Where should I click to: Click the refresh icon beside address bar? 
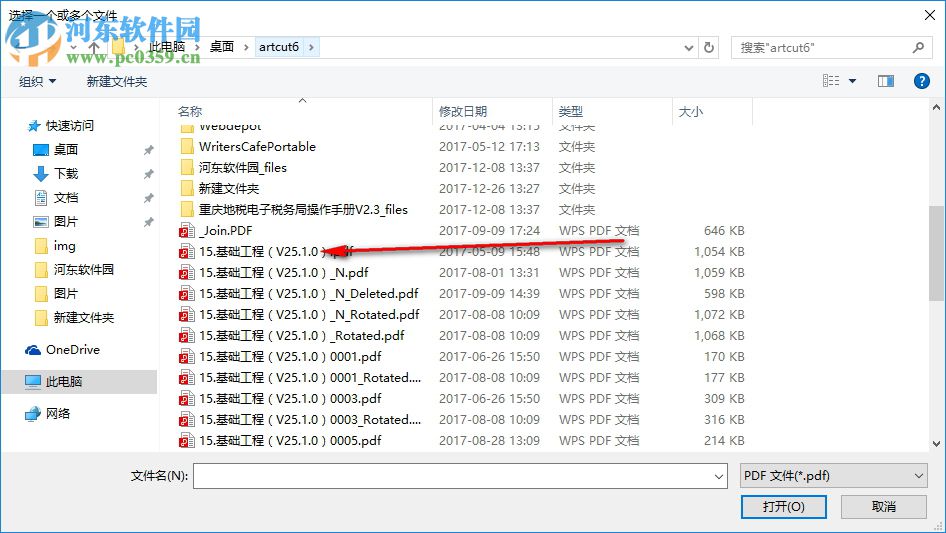tap(709, 47)
